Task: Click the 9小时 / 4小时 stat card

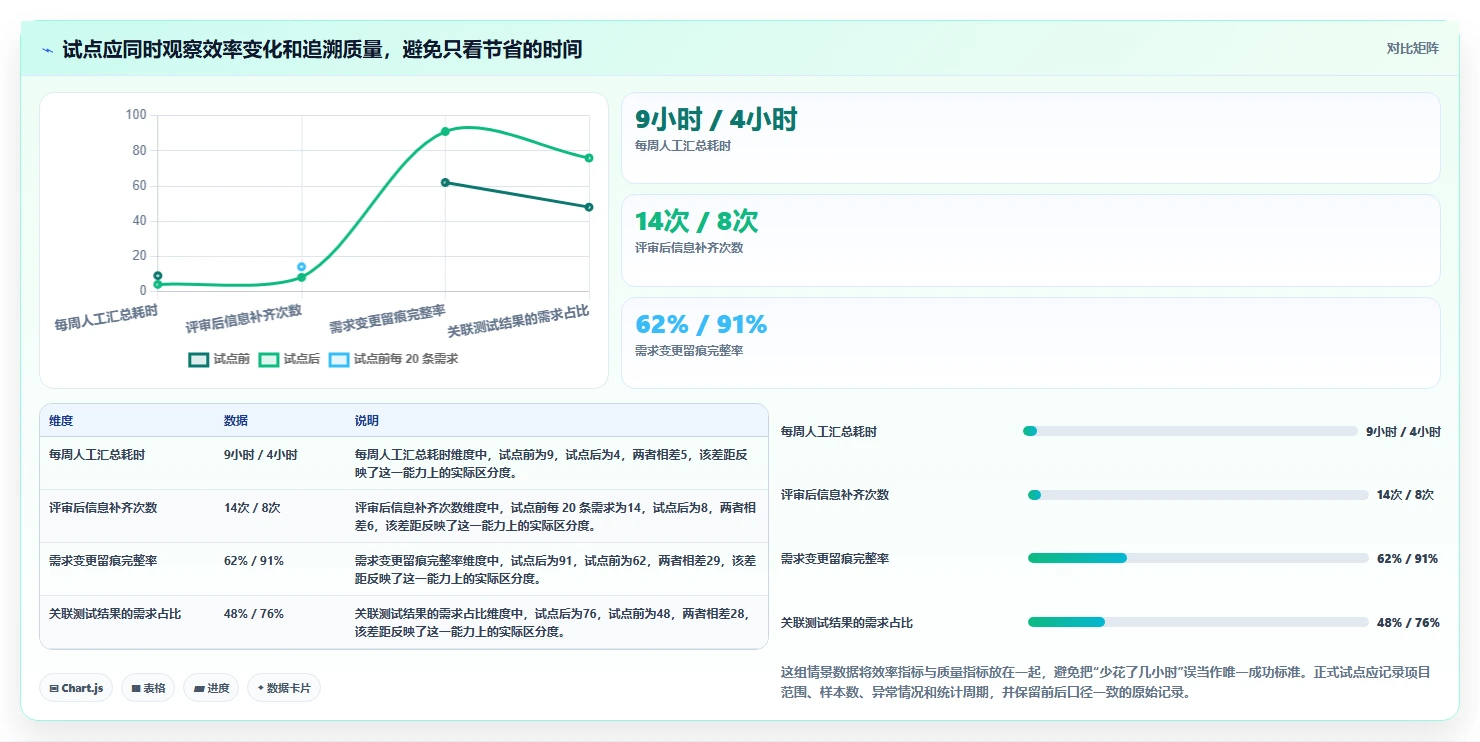Action: point(1031,138)
